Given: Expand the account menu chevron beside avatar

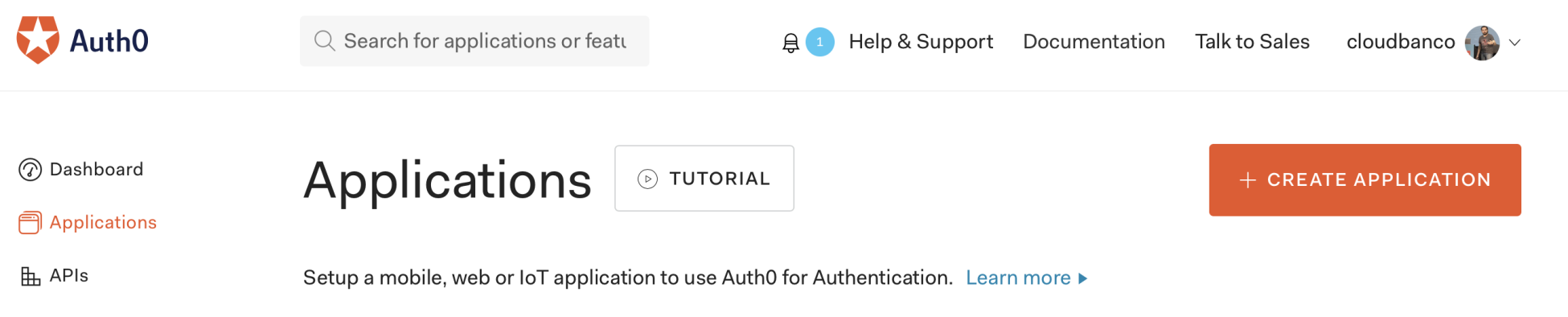Looking at the screenshot, I should [x=1514, y=43].
